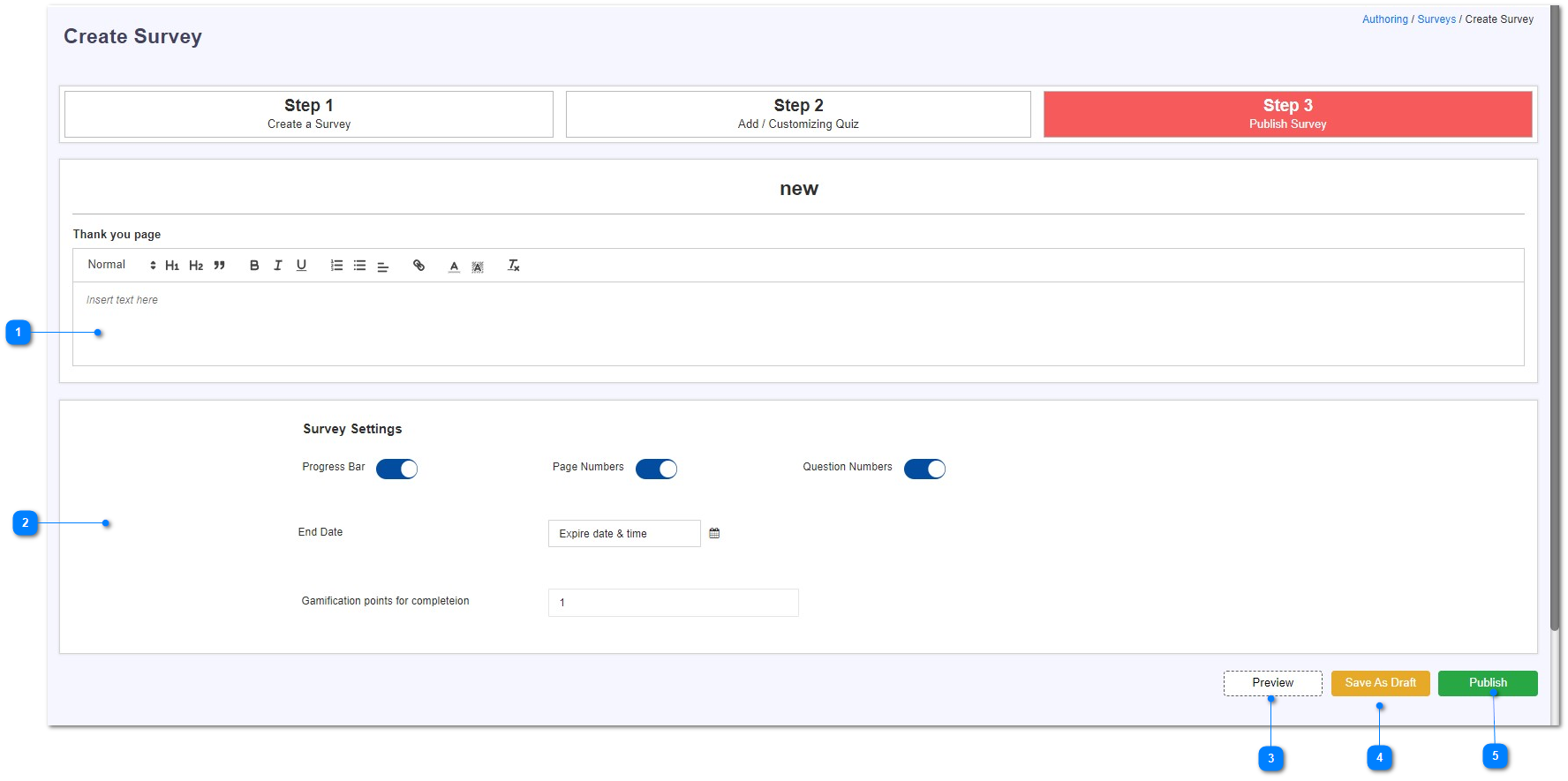Toggle bold formatting
Screen dimensions: 1568x781
pyautogui.click(x=254, y=266)
